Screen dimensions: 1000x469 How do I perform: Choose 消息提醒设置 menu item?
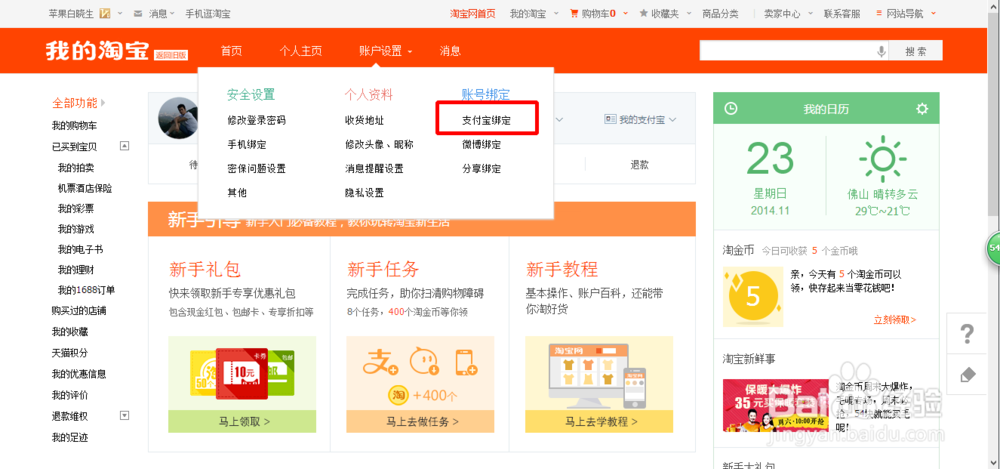[374, 168]
